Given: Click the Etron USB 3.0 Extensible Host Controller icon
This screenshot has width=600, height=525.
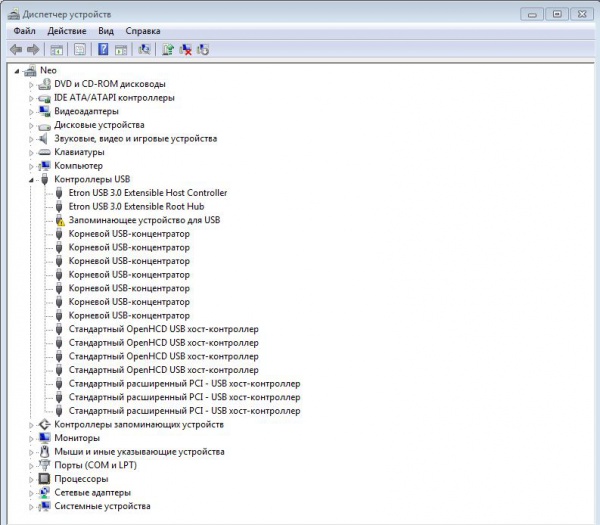Looking at the screenshot, I should (59, 193).
